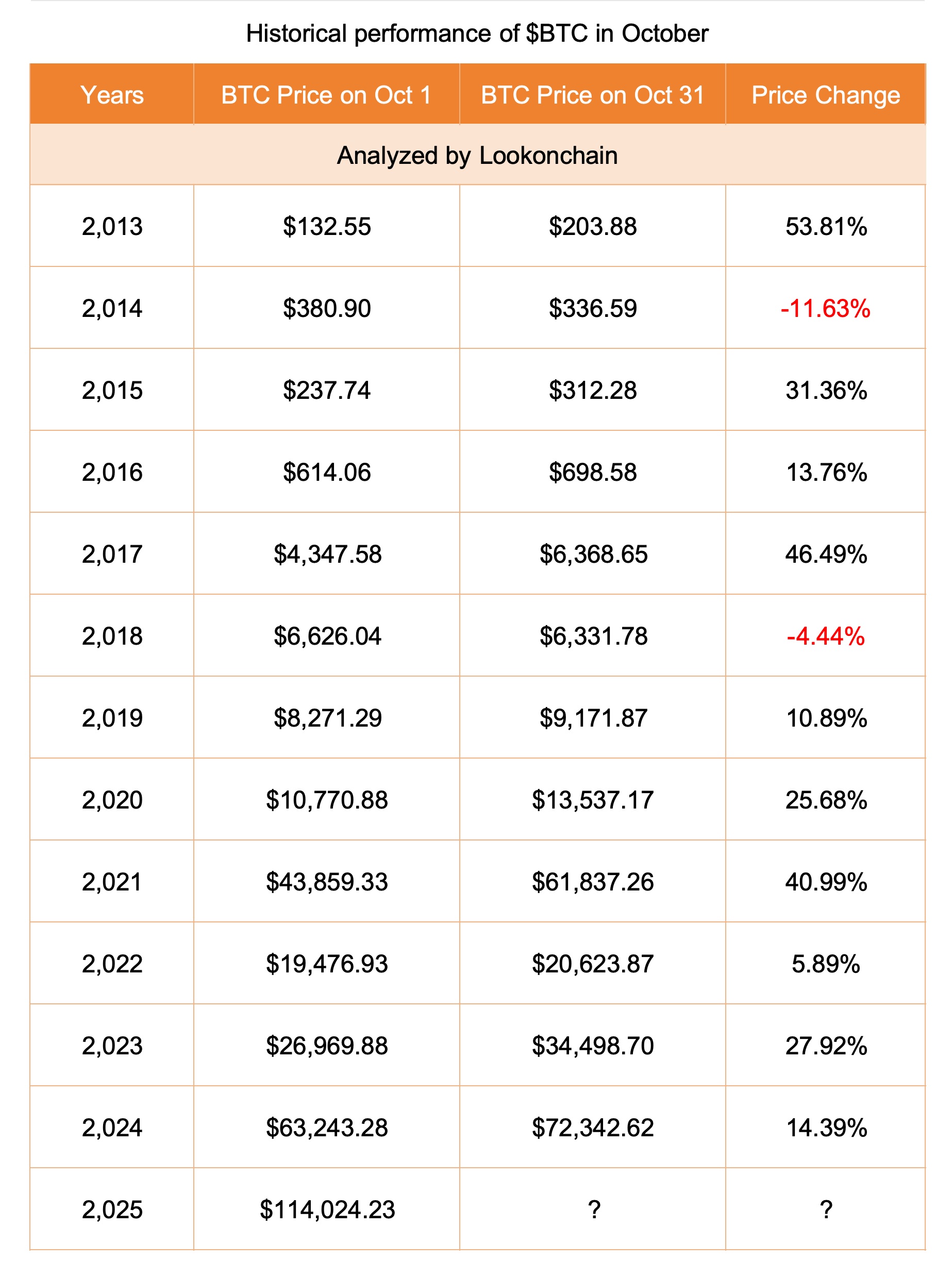Select the $114,024.23 price for 2025
Image resolution: width=952 pixels, height=1278 pixels.
327,1209
